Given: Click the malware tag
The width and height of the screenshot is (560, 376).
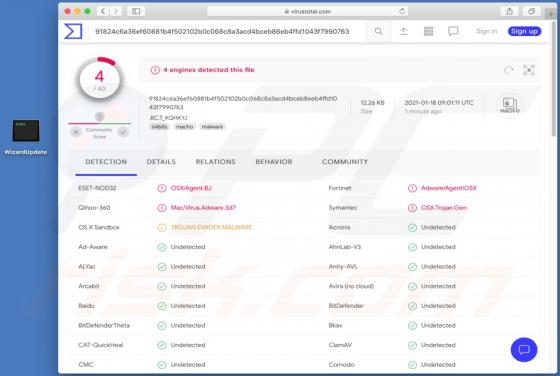Looking at the screenshot, I should pyautogui.click(x=212, y=127).
